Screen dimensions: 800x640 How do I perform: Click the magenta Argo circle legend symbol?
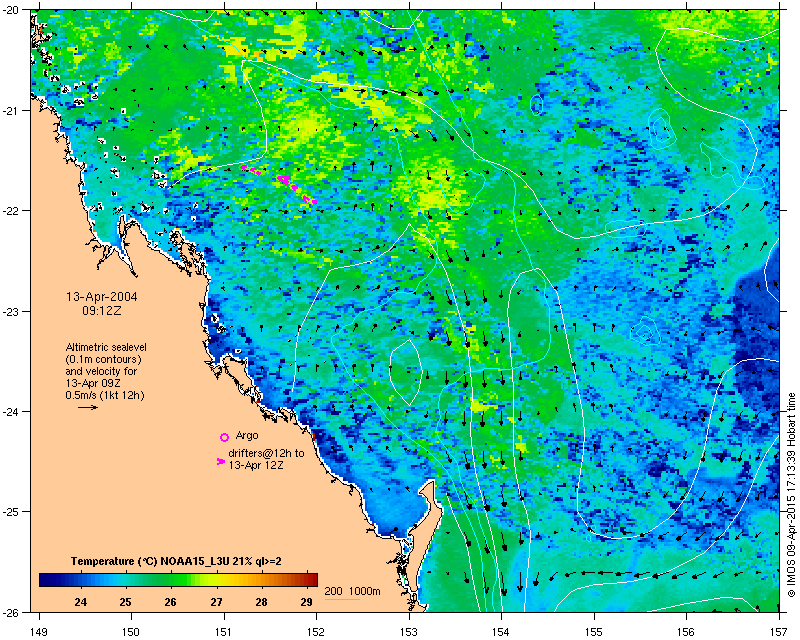pyautogui.click(x=224, y=437)
